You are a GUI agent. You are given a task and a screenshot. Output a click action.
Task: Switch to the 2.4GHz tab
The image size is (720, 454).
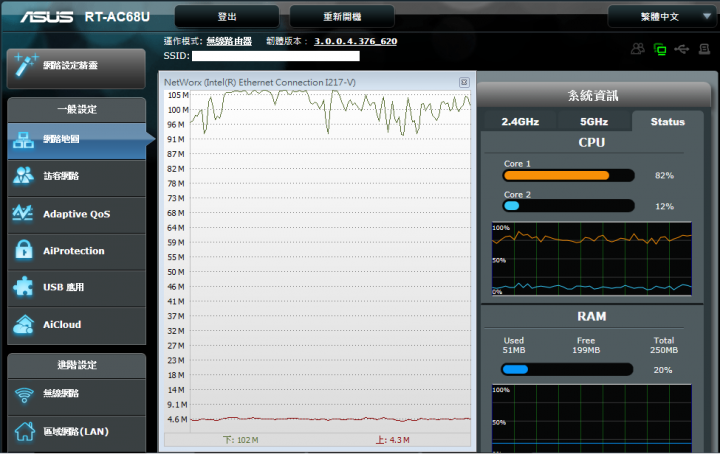520,122
